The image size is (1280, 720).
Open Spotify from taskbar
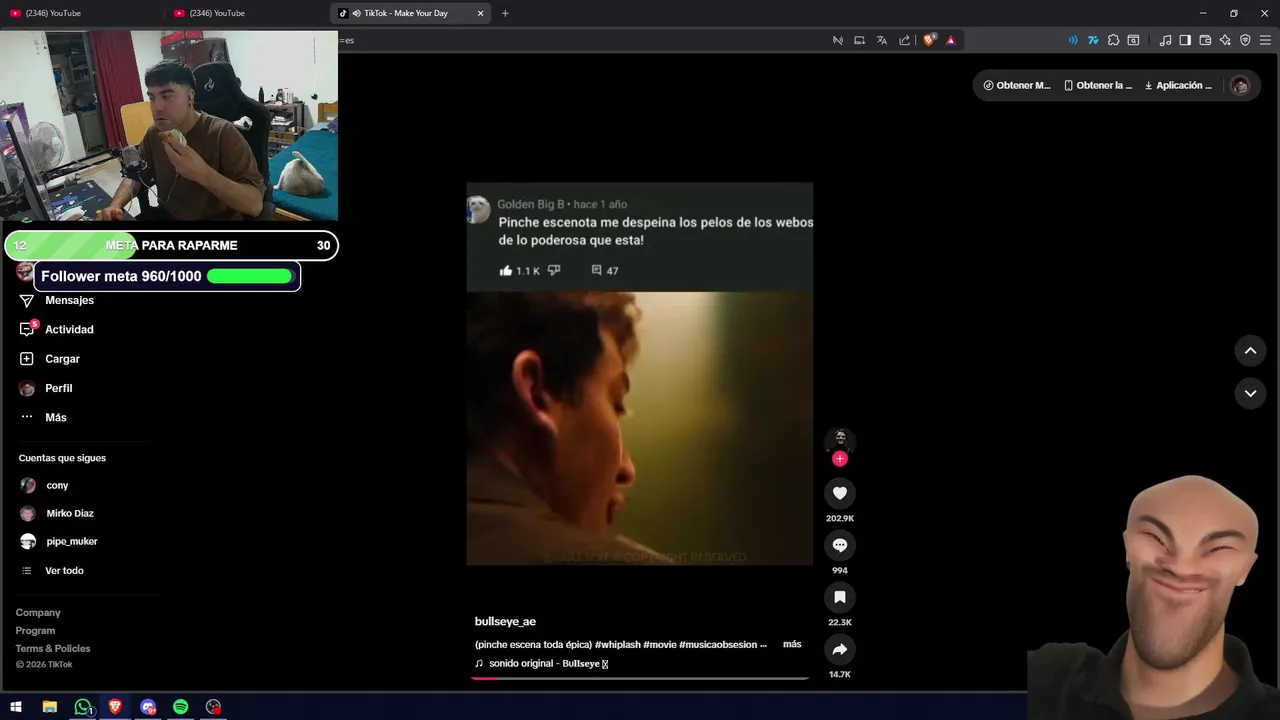point(181,707)
